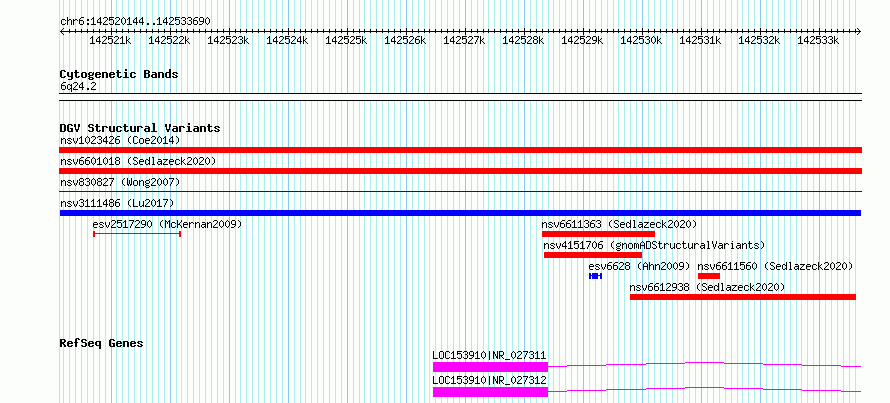Click the 142524k ruler tick label
Screen dimensions: 890x403
point(288,40)
